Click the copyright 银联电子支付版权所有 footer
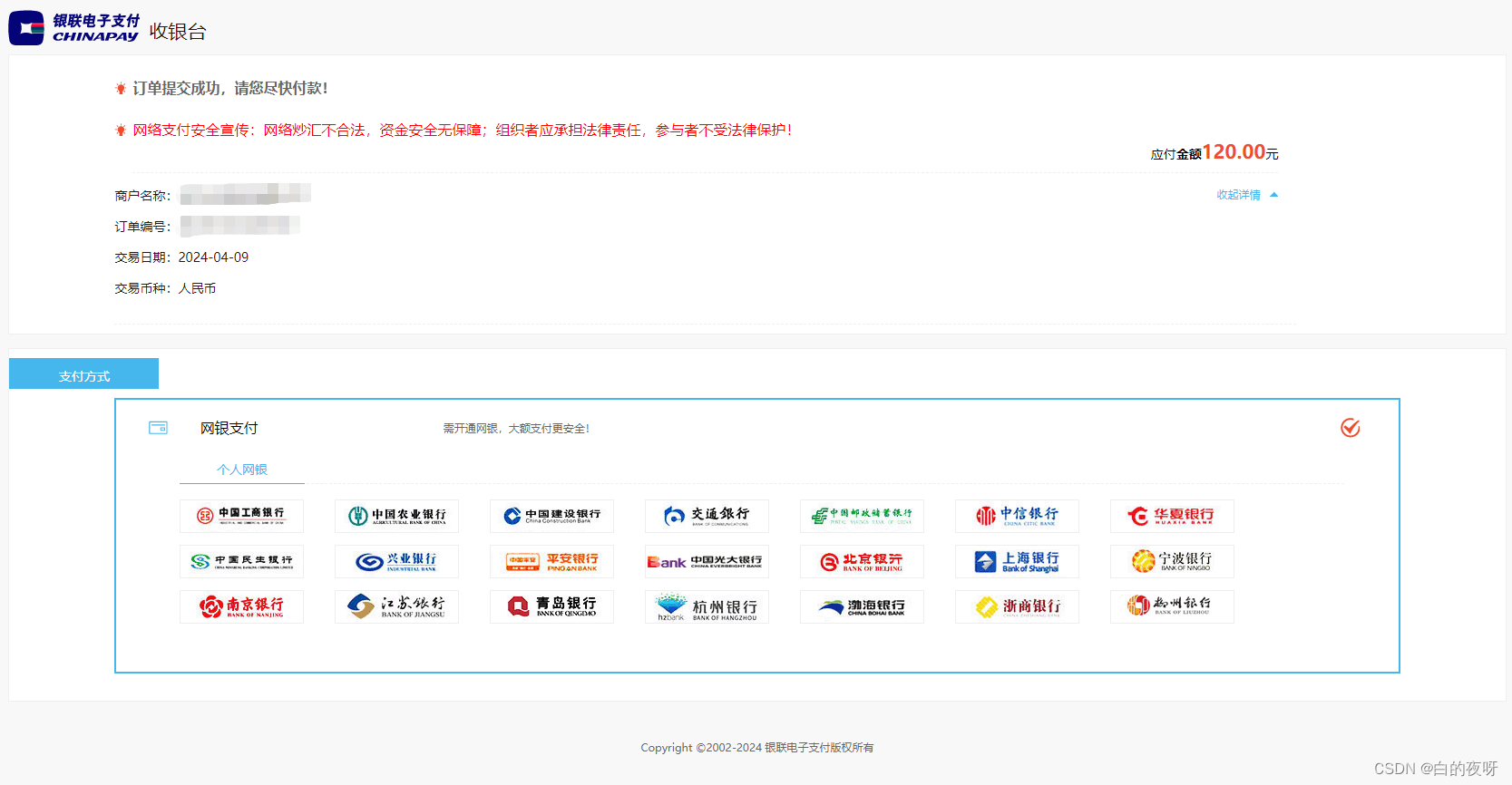Image resolution: width=1512 pixels, height=785 pixels. tap(757, 748)
